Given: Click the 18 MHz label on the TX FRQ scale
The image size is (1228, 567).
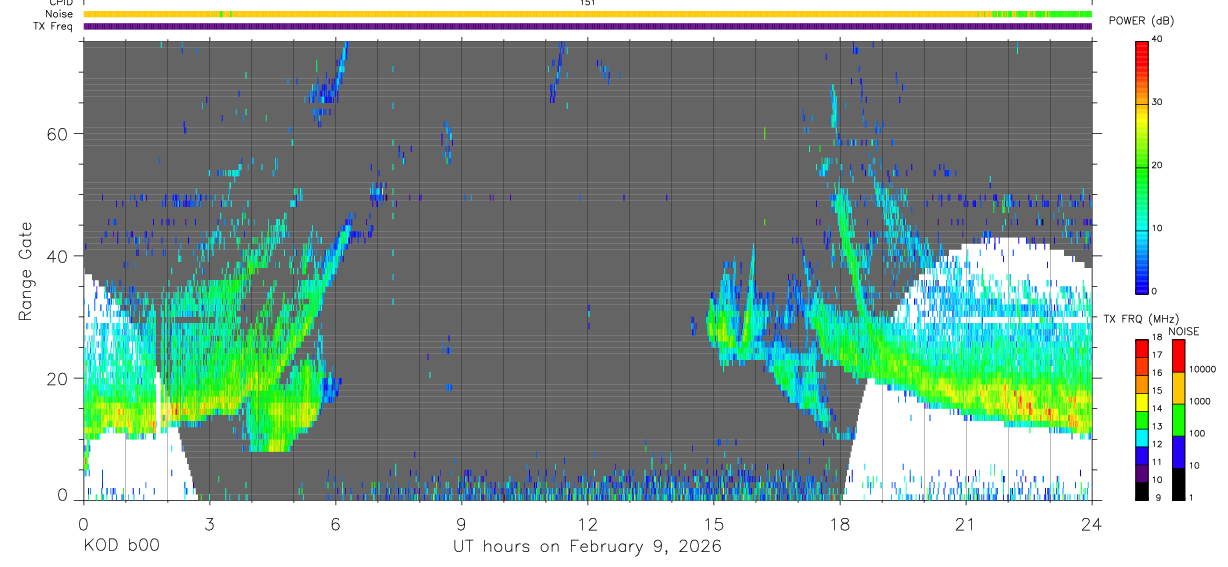Looking at the screenshot, I should point(1158,339).
